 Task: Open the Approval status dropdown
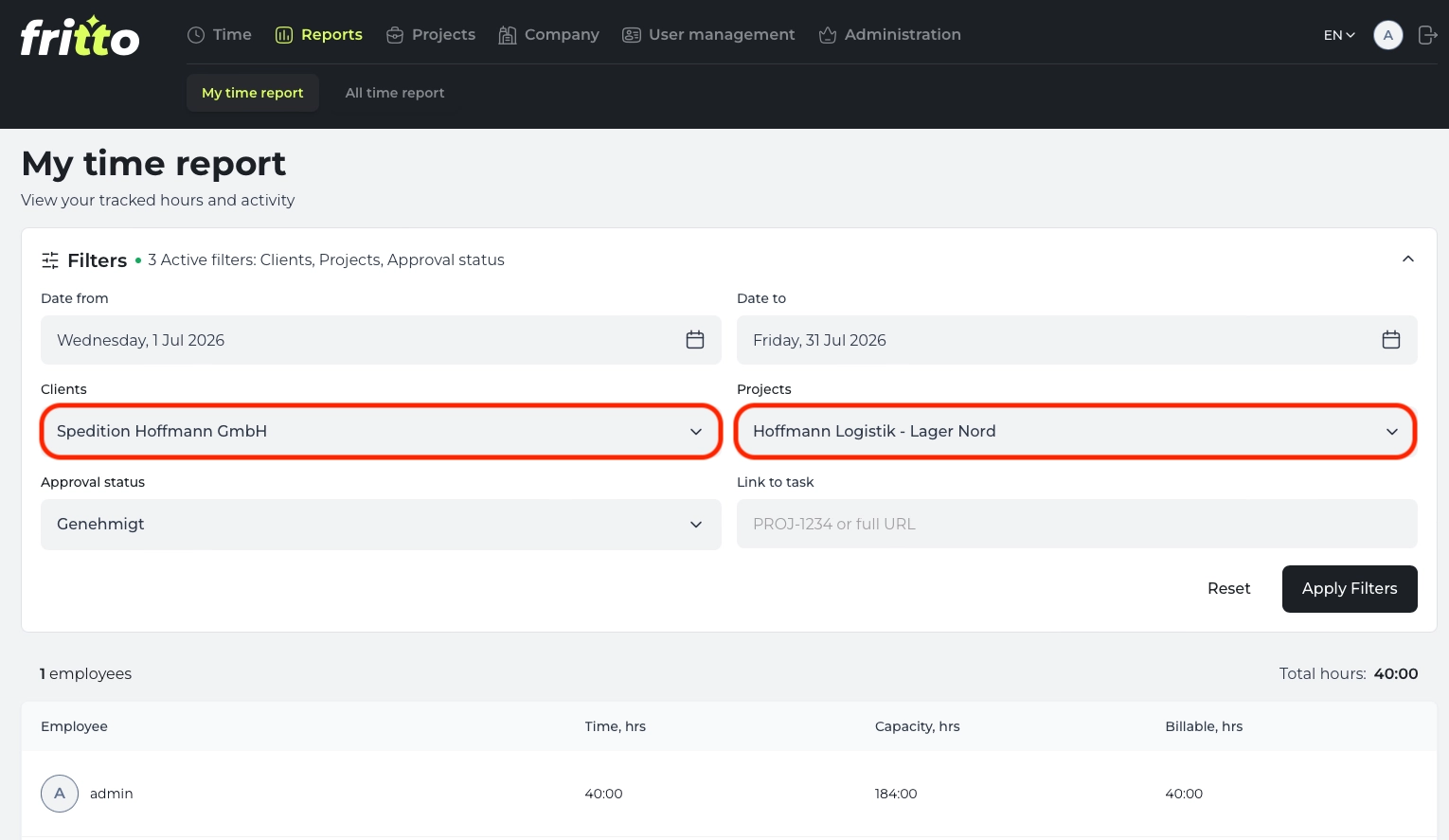tap(381, 525)
